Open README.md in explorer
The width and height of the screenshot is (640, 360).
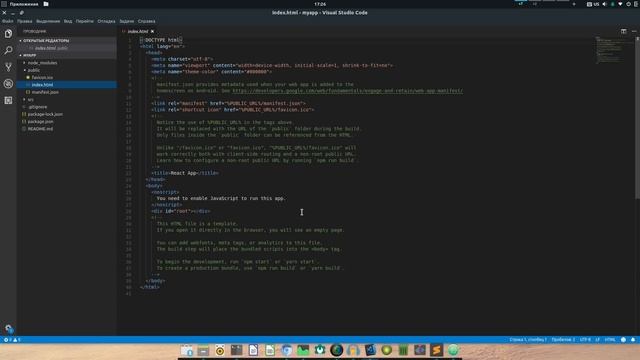(67, 129)
